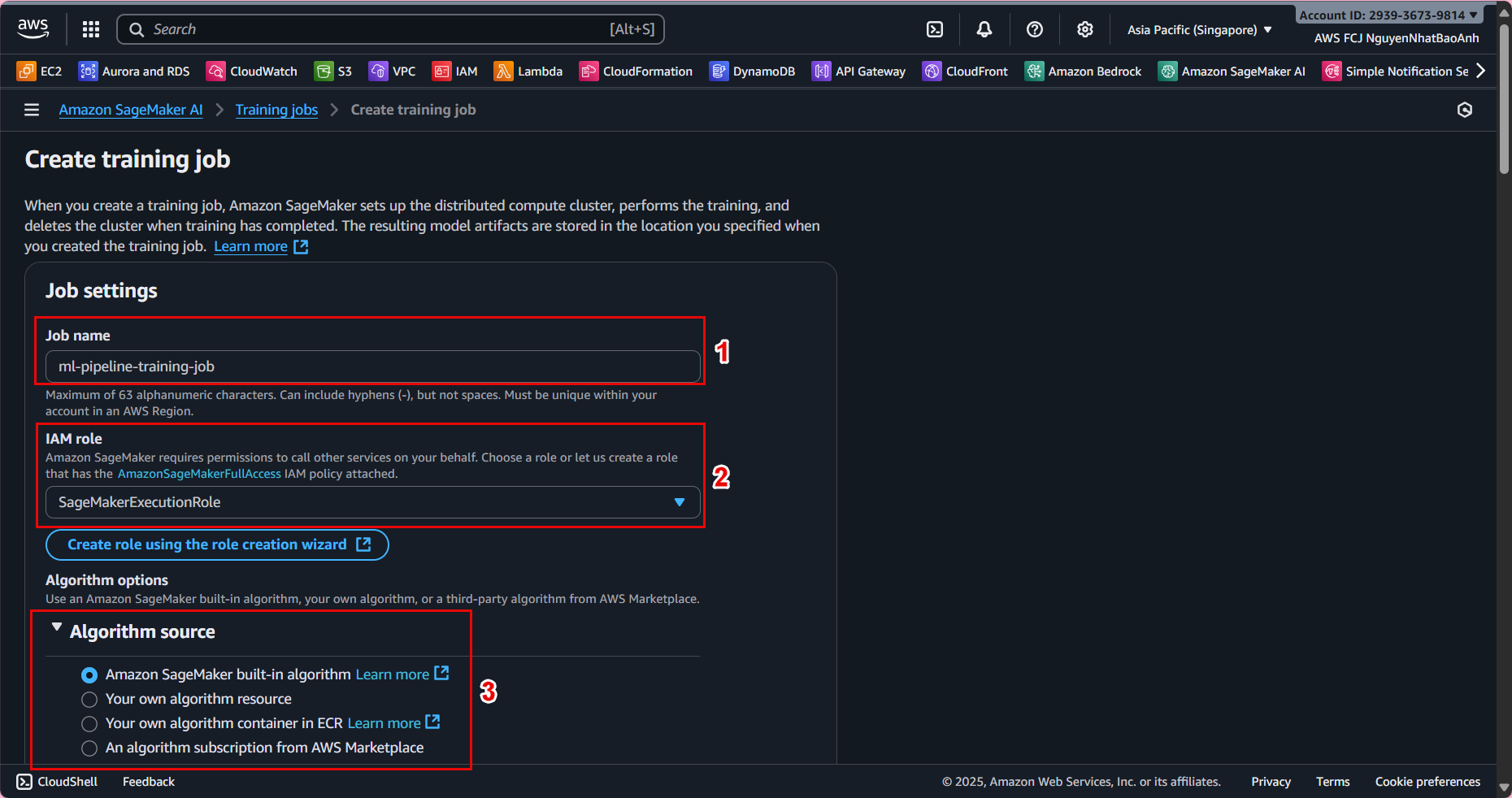Select algorithm subscription from AWS Marketplace
The width and height of the screenshot is (1512, 798).
coord(89,748)
